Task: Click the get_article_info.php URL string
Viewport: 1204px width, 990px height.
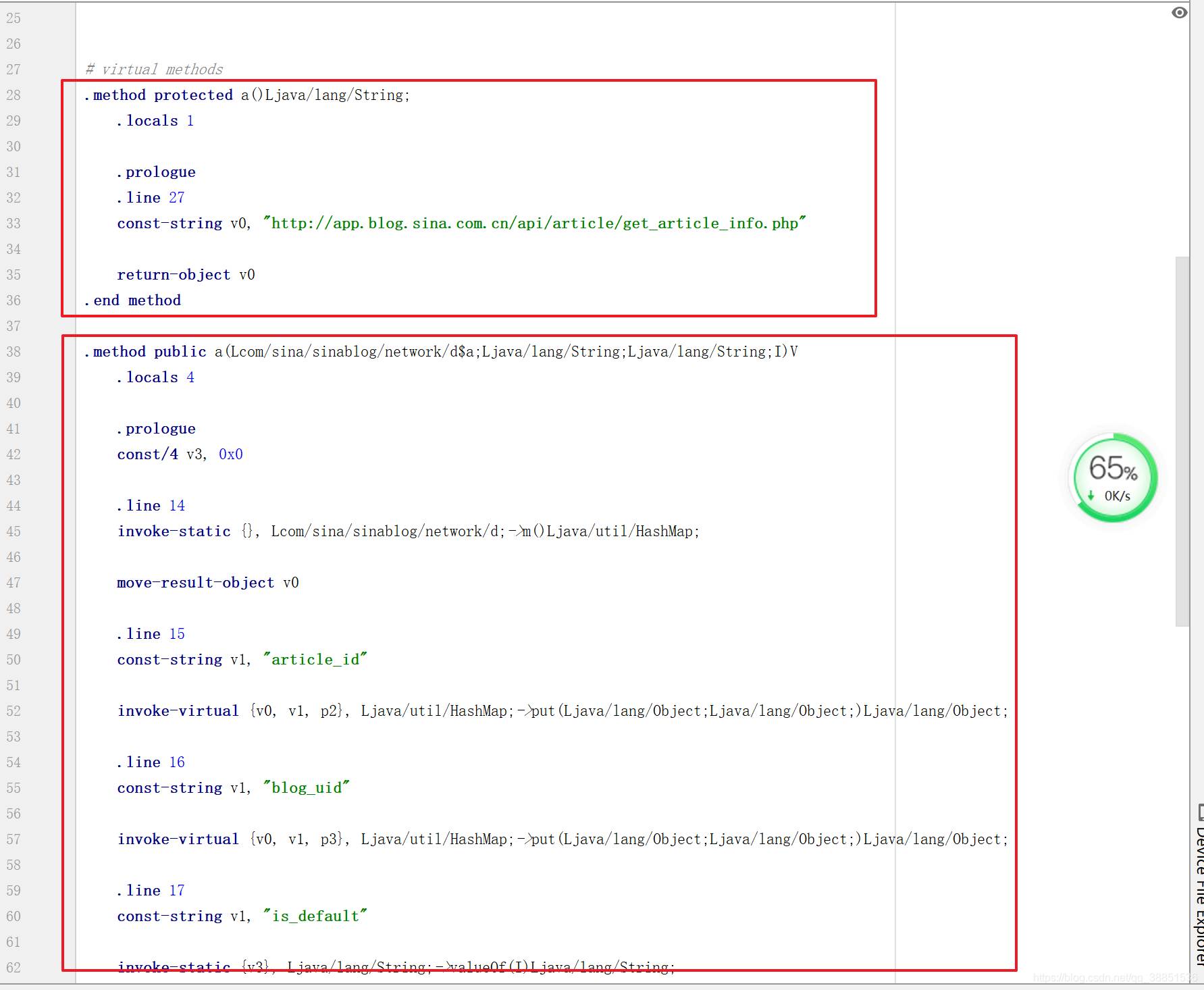Action: 535,224
